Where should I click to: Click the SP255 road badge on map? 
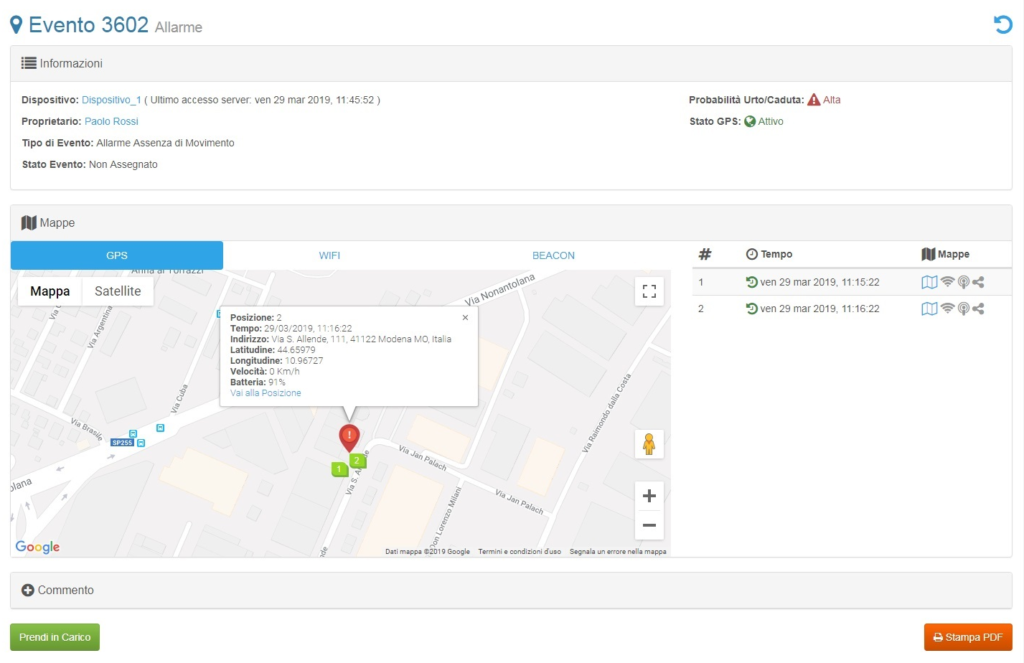click(x=122, y=442)
